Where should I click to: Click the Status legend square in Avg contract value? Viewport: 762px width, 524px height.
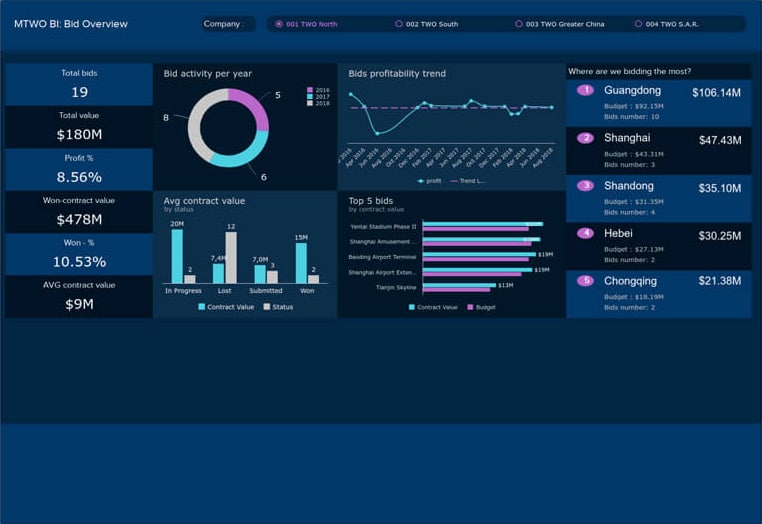click(267, 307)
